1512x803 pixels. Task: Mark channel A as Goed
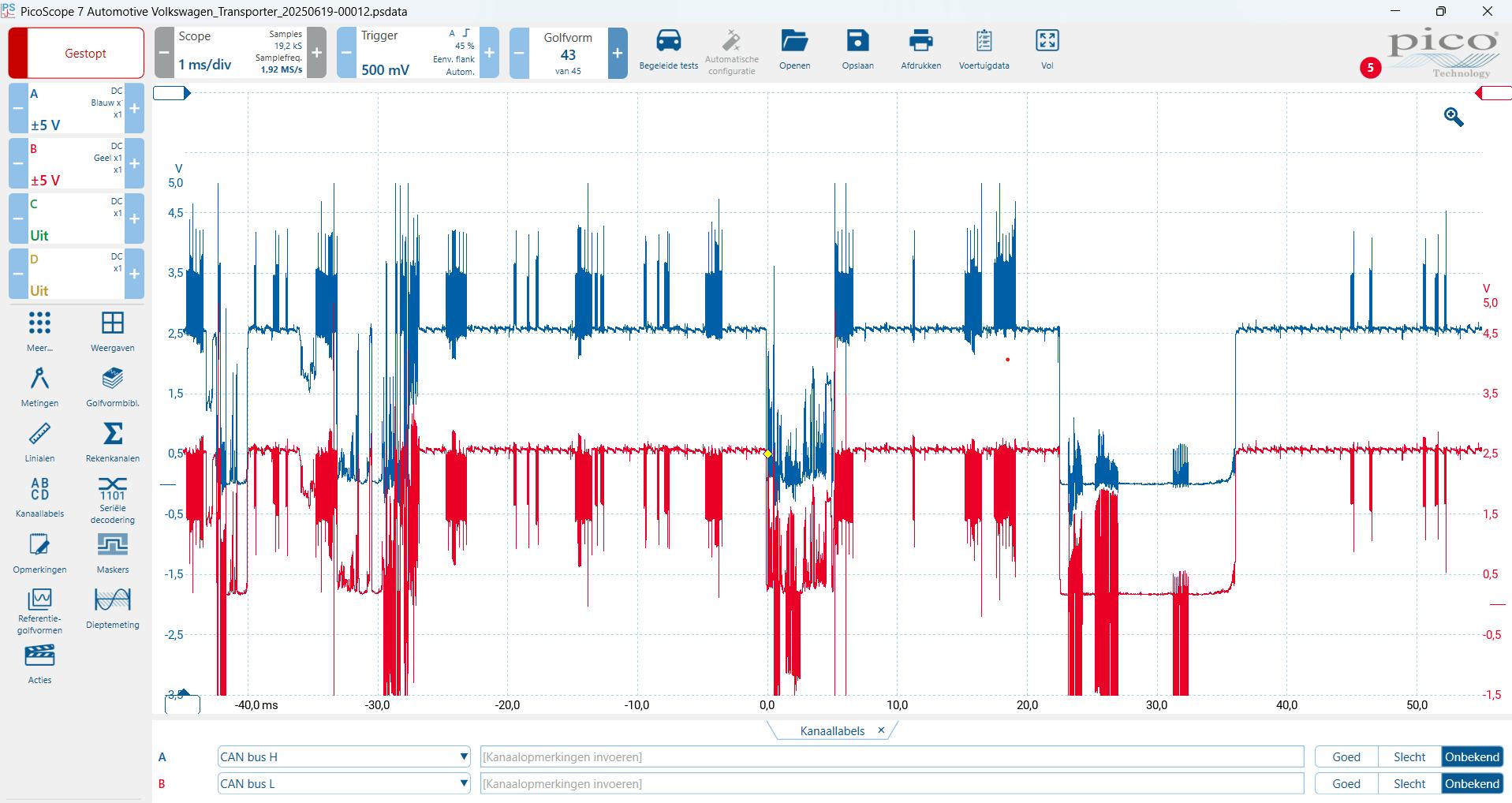tap(1346, 757)
